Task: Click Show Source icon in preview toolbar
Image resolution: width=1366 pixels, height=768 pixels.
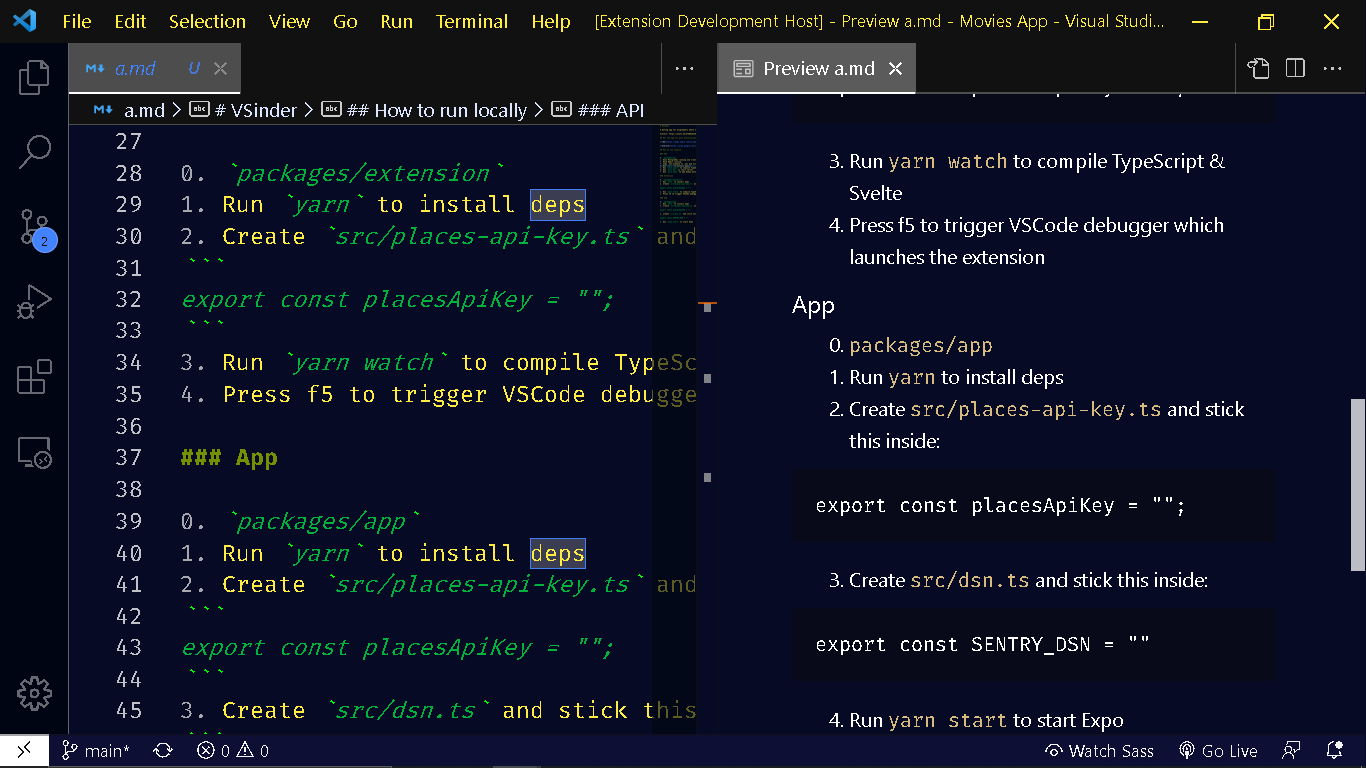Action: click(x=1258, y=68)
